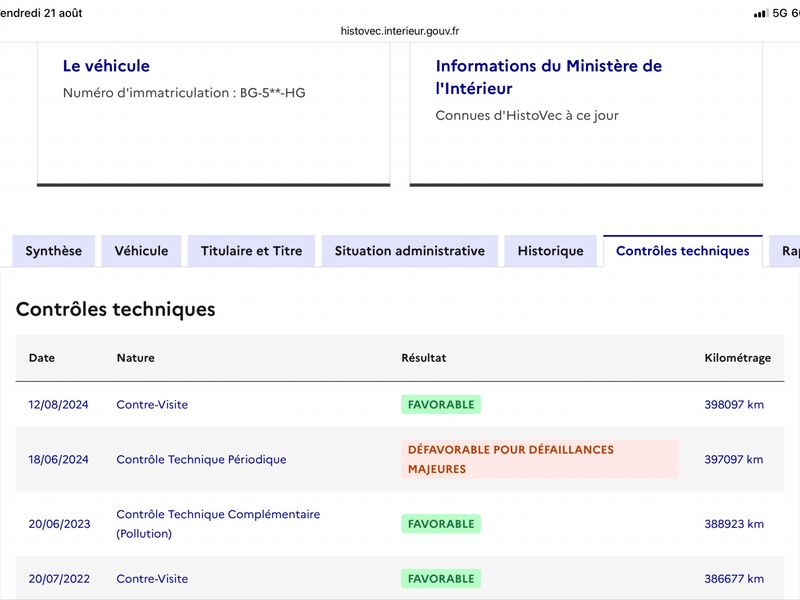
Task: Click the FAVORABLE badge in the 20/07/2022 row
Action: (x=441, y=579)
